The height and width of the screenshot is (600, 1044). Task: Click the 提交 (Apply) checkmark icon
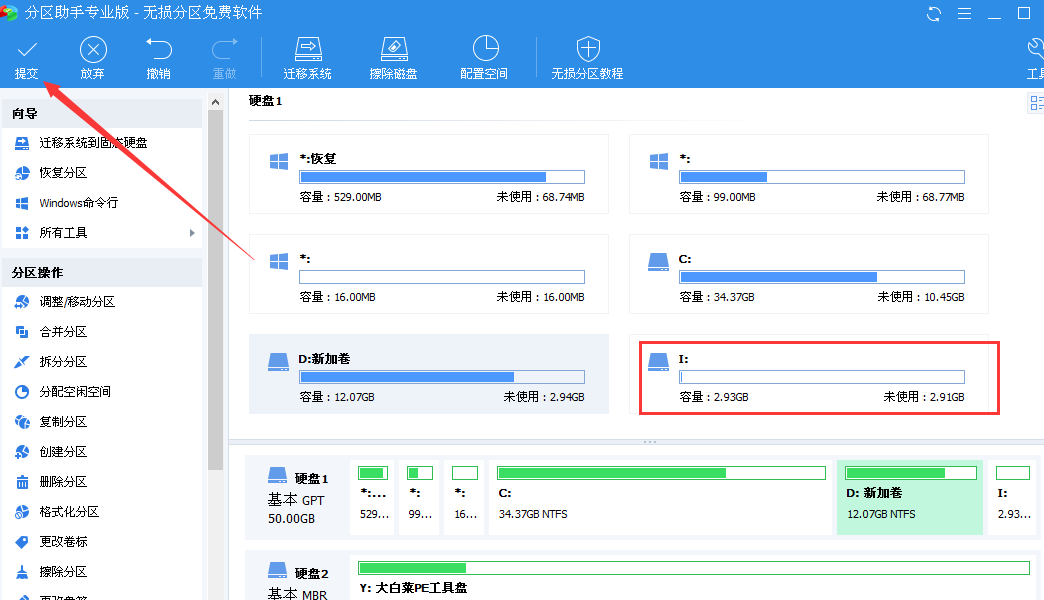click(27, 50)
